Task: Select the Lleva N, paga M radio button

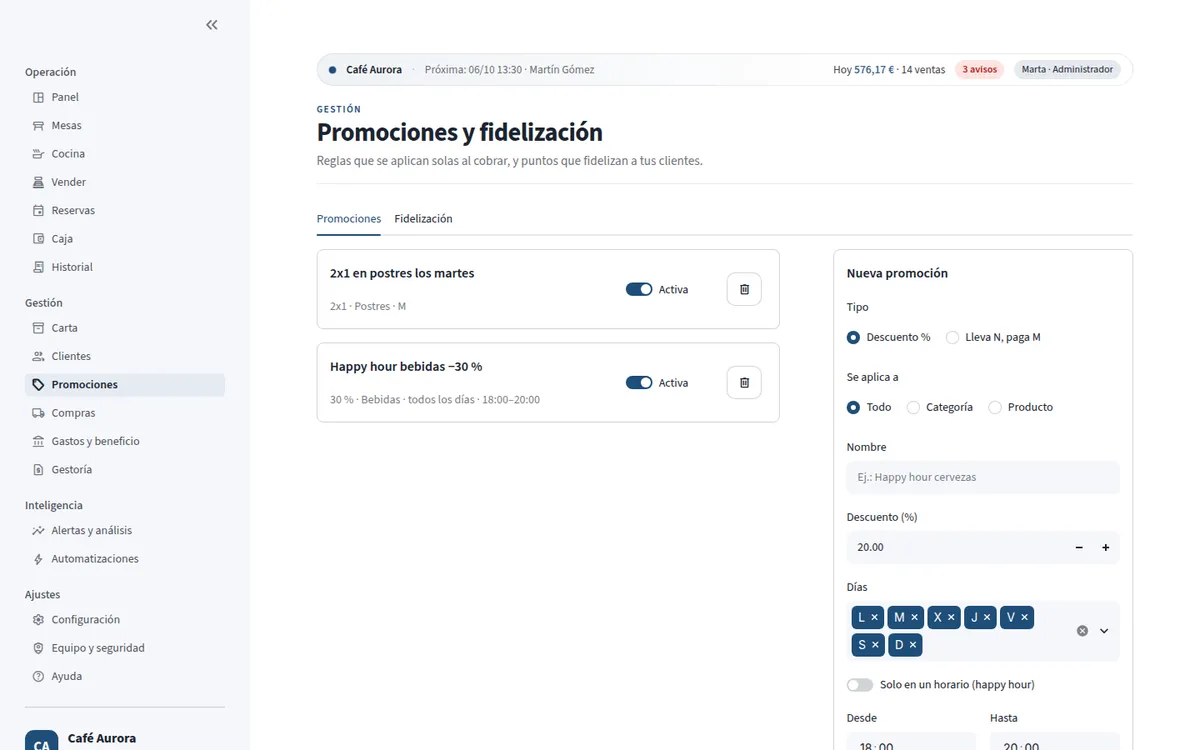Action: [952, 338]
